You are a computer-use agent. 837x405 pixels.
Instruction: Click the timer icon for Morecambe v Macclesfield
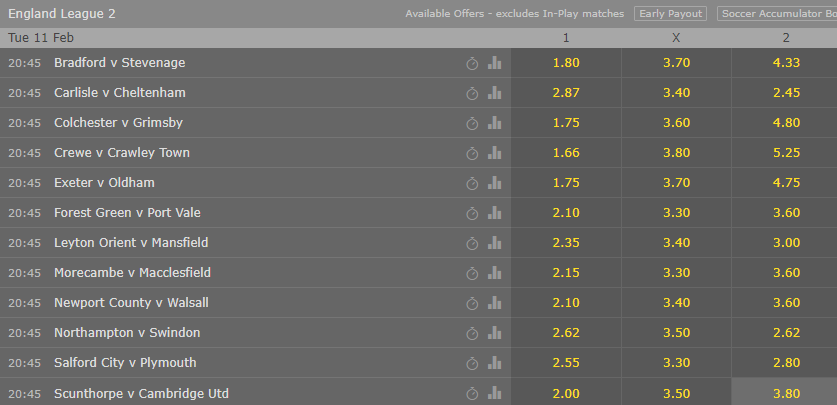coord(472,273)
